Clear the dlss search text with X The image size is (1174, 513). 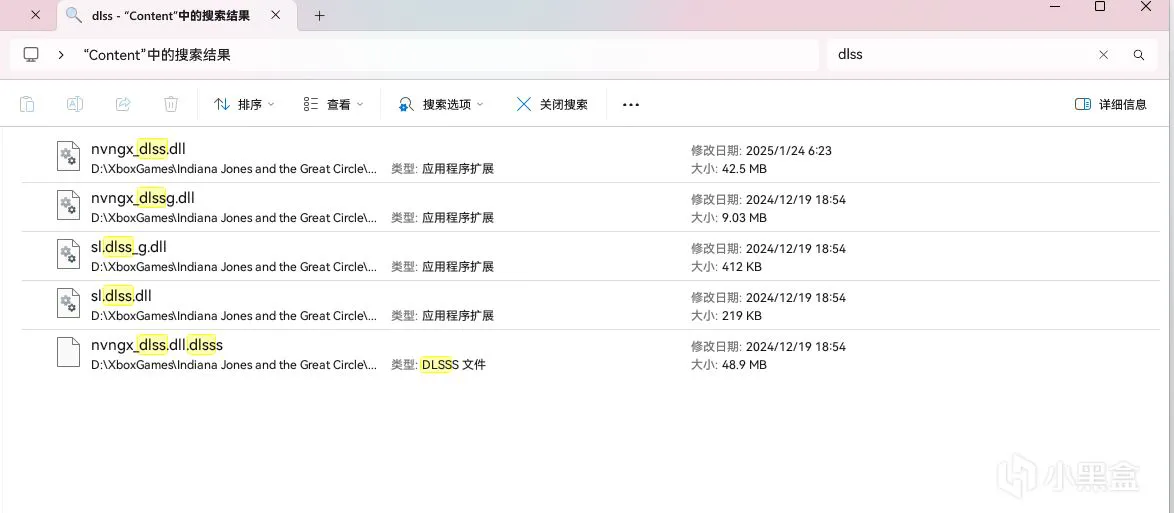[1104, 55]
